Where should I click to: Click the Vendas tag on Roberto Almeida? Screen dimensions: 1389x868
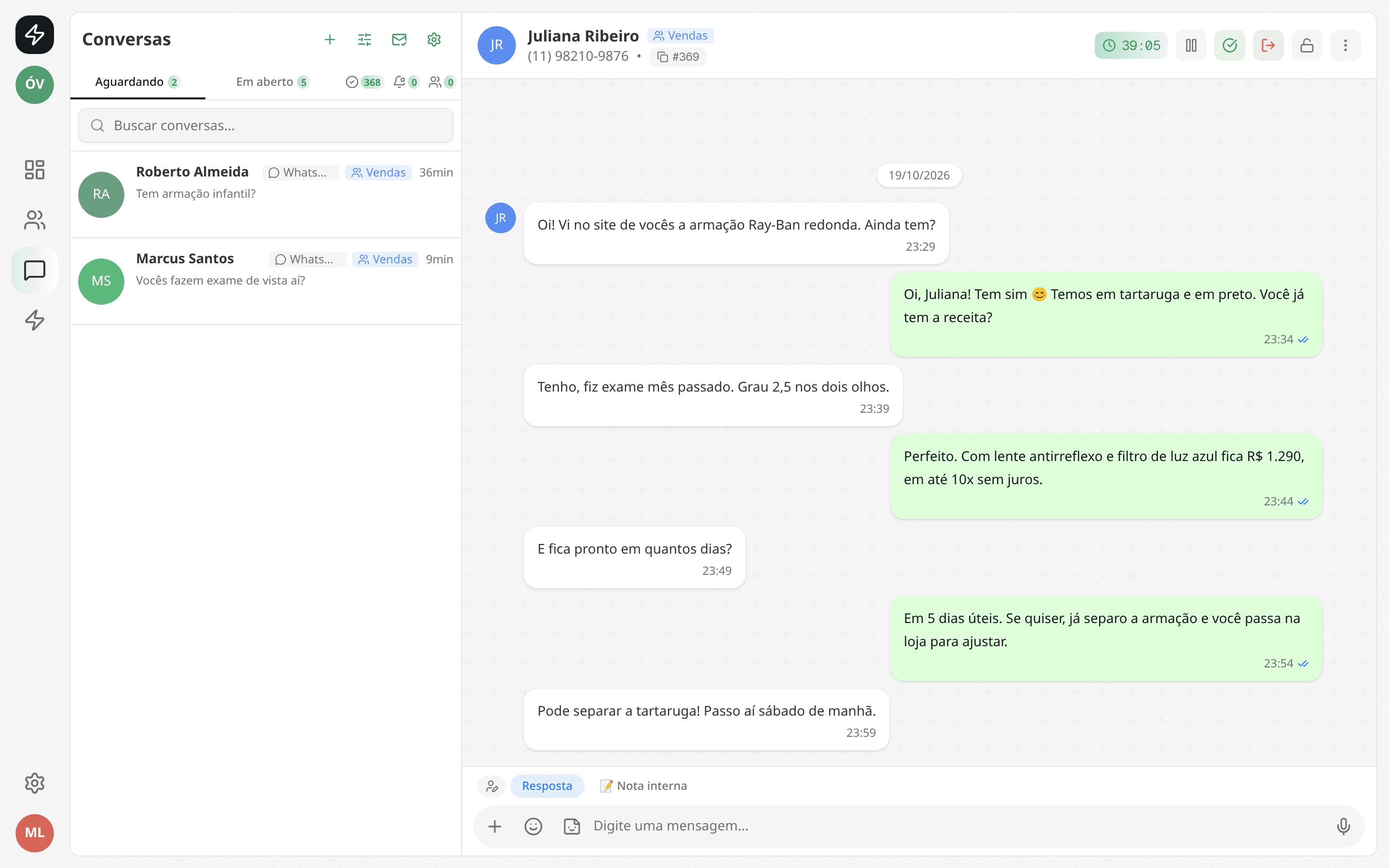(x=378, y=173)
